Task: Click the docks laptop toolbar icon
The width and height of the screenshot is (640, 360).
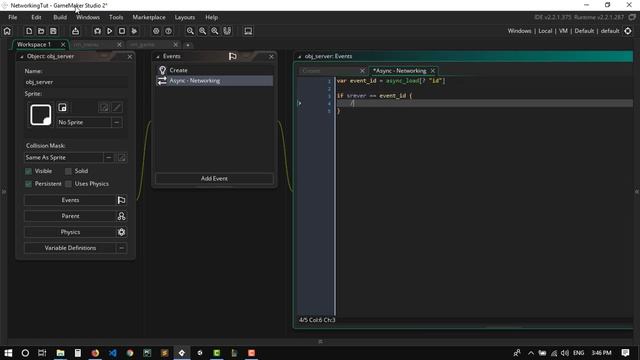Action: pyautogui.click(x=248, y=31)
